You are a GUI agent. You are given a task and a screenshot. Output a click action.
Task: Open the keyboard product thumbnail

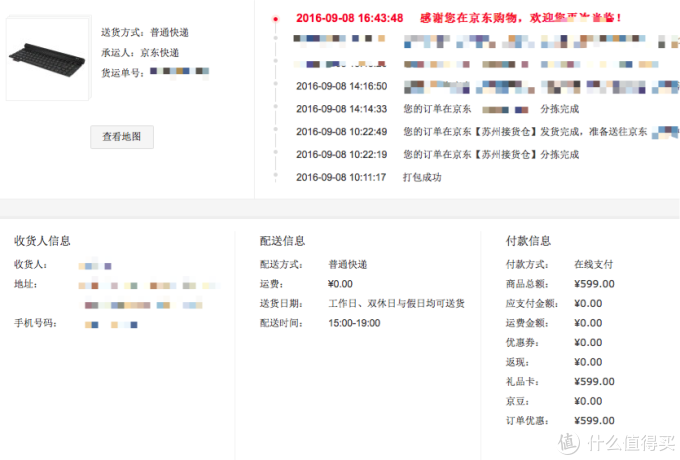[47, 59]
